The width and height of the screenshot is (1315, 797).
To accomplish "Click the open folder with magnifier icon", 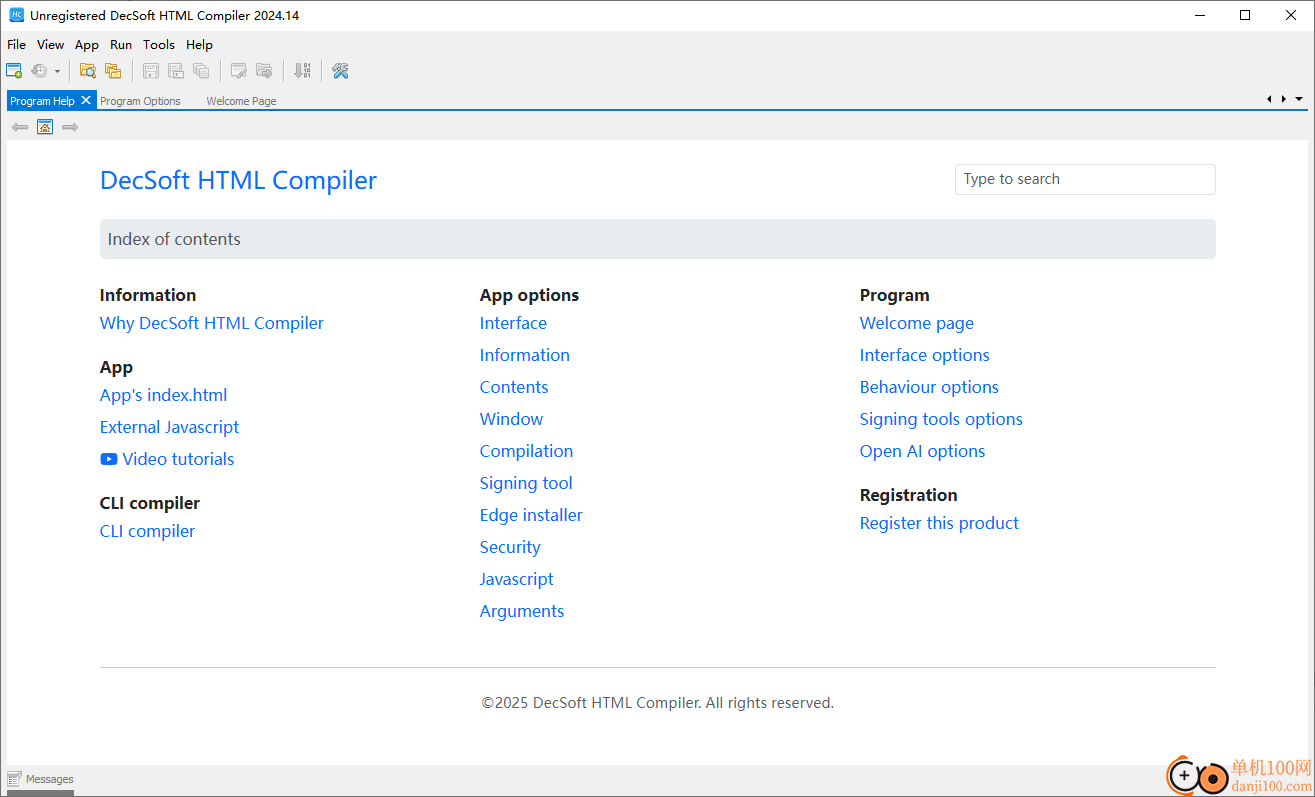I will (x=88, y=71).
